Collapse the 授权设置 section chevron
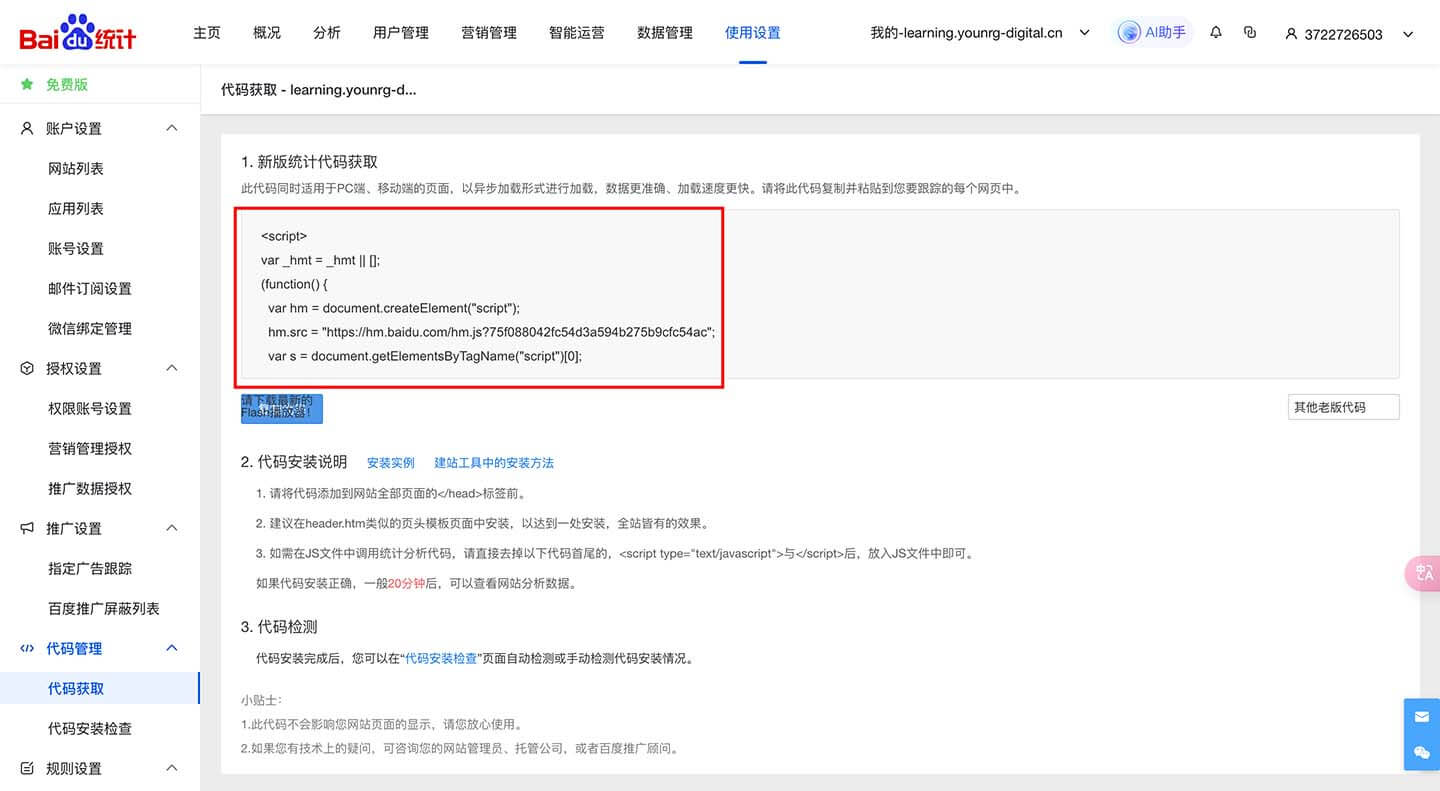The width and height of the screenshot is (1440, 791). (172, 368)
